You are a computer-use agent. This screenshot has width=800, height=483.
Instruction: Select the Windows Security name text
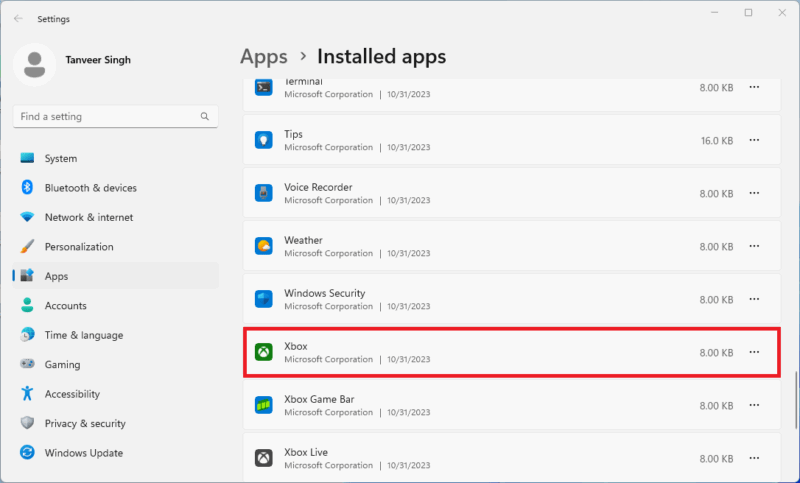point(325,293)
